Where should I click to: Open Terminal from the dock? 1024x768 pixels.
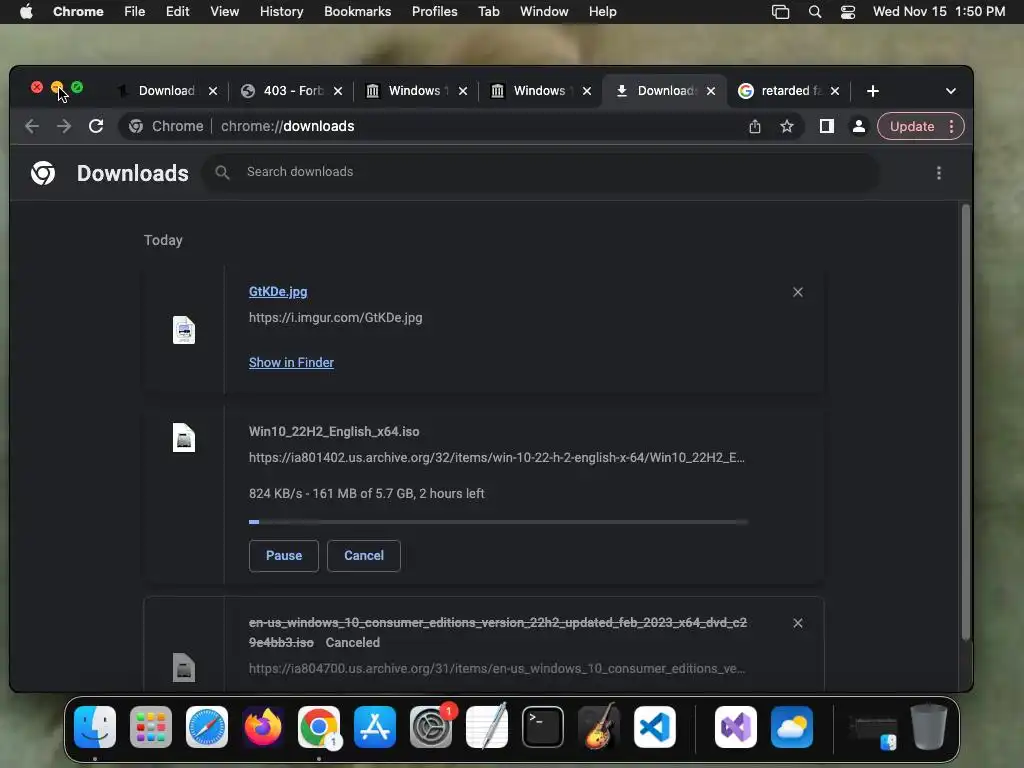point(543,727)
